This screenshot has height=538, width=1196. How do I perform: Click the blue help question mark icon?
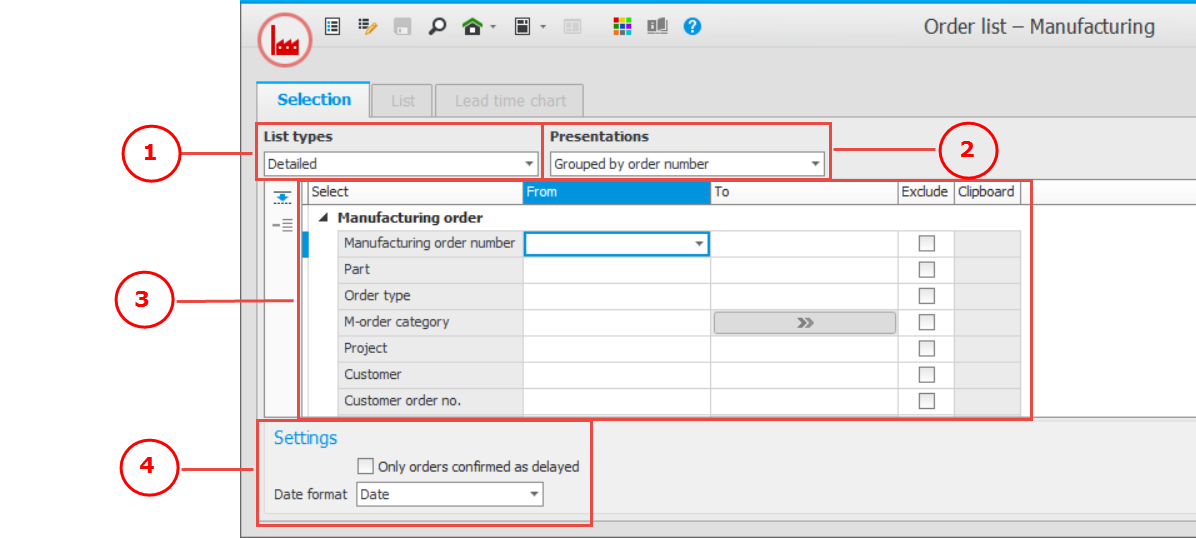coord(692,27)
